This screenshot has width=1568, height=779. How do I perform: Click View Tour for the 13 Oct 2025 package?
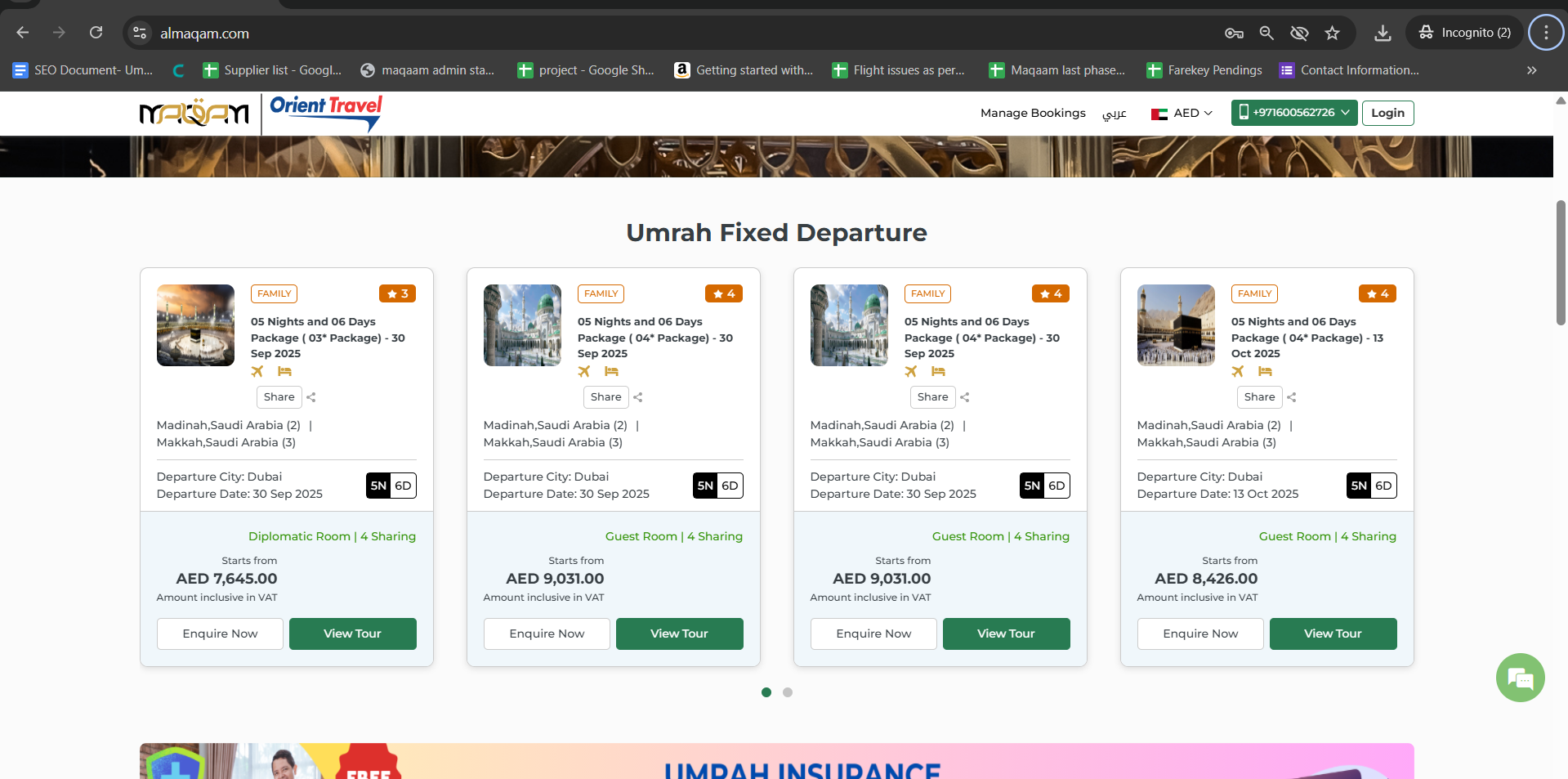tap(1332, 633)
